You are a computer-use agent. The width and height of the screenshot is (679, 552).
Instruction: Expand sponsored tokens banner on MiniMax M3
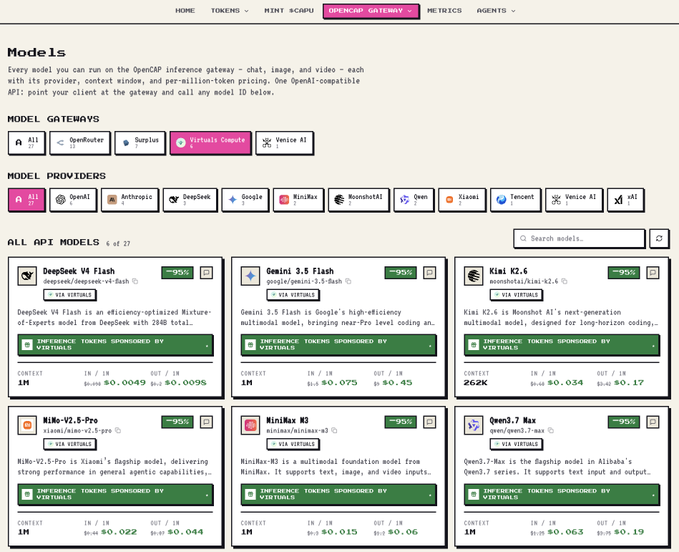pos(339,494)
